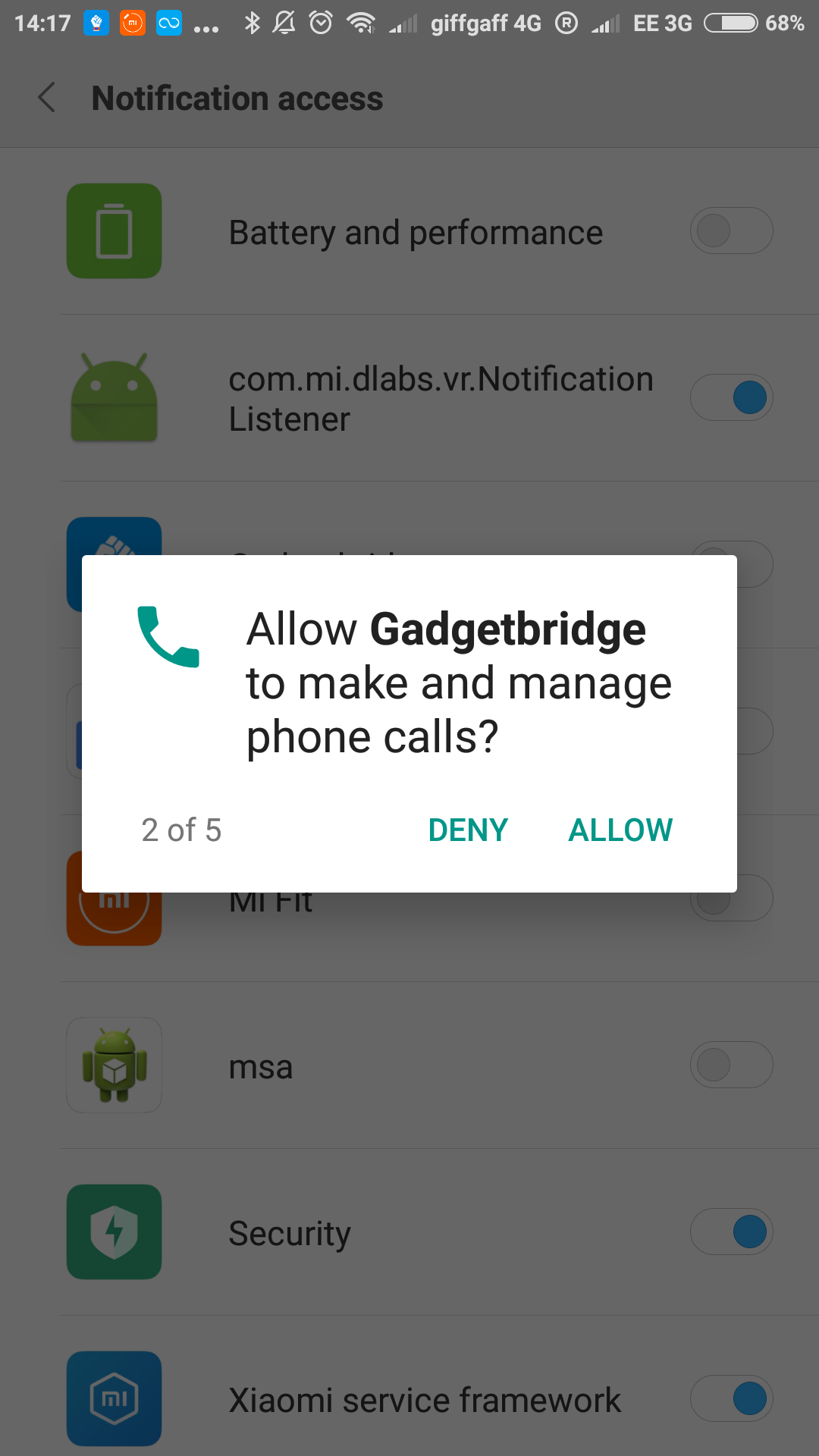Turn off the Security notification access switch

pyautogui.click(x=731, y=1232)
